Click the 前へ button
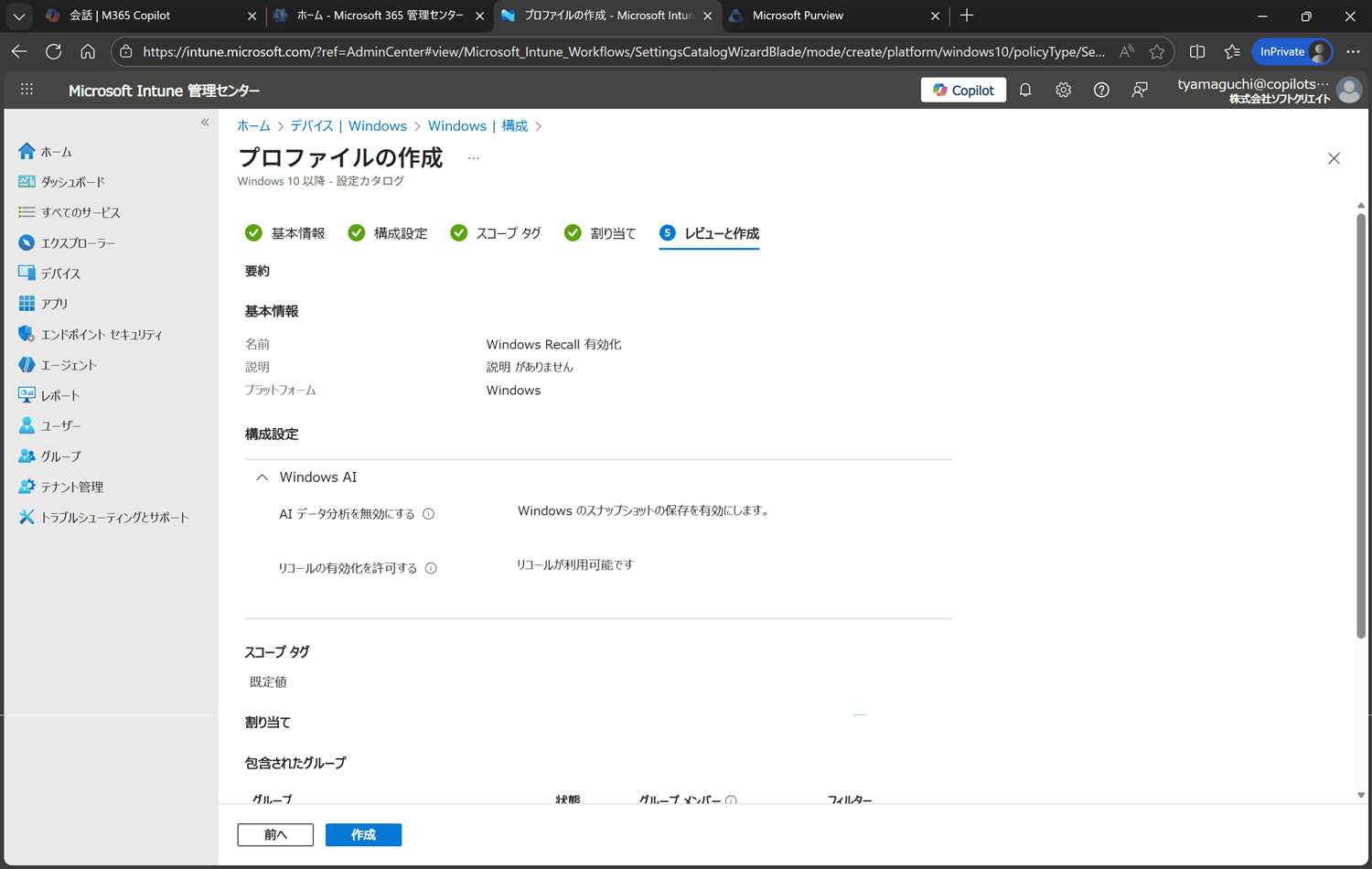 tap(275, 835)
